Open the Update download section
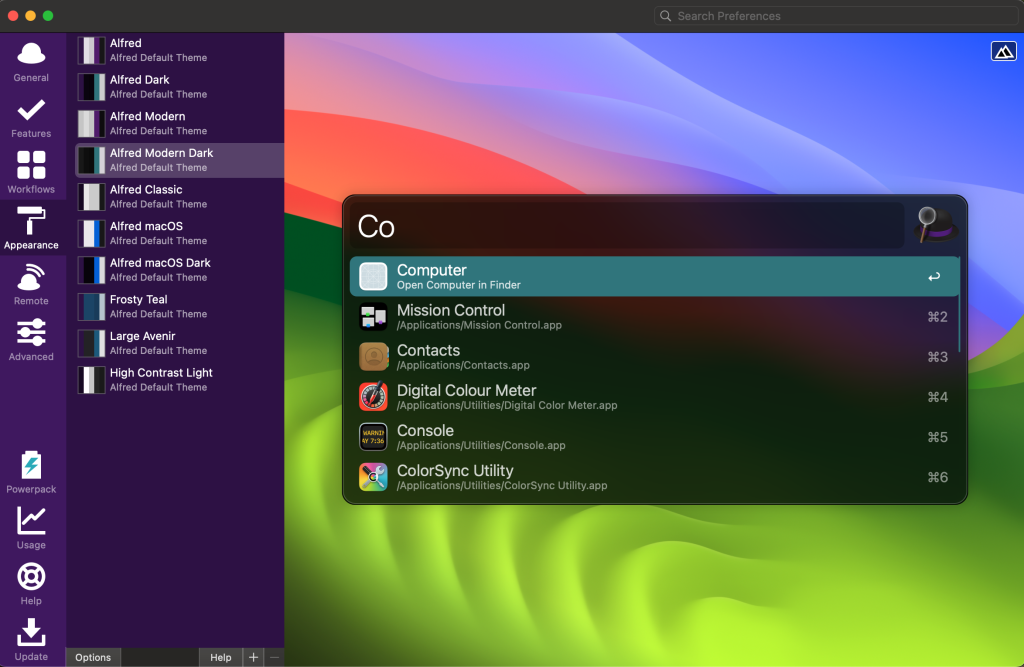Screen dimensions: 1024x667 pyautogui.click(x=31, y=640)
